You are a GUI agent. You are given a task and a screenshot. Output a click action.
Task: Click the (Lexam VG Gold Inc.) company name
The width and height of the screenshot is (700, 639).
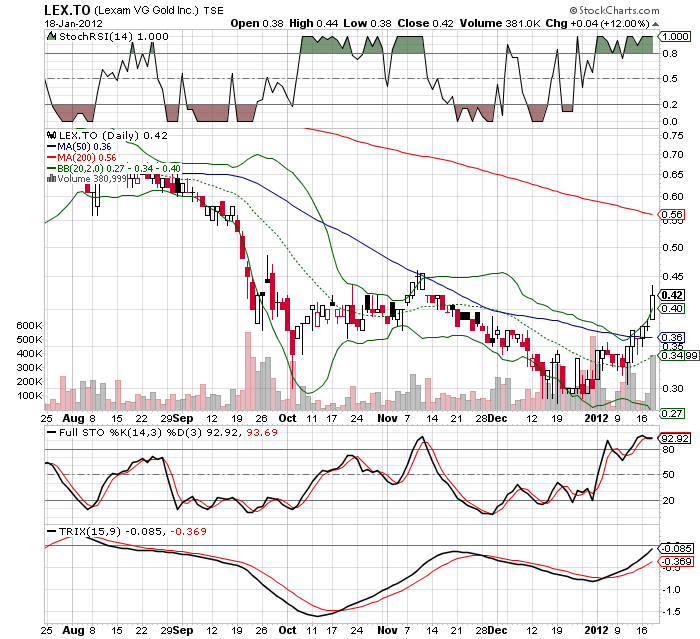point(146,10)
